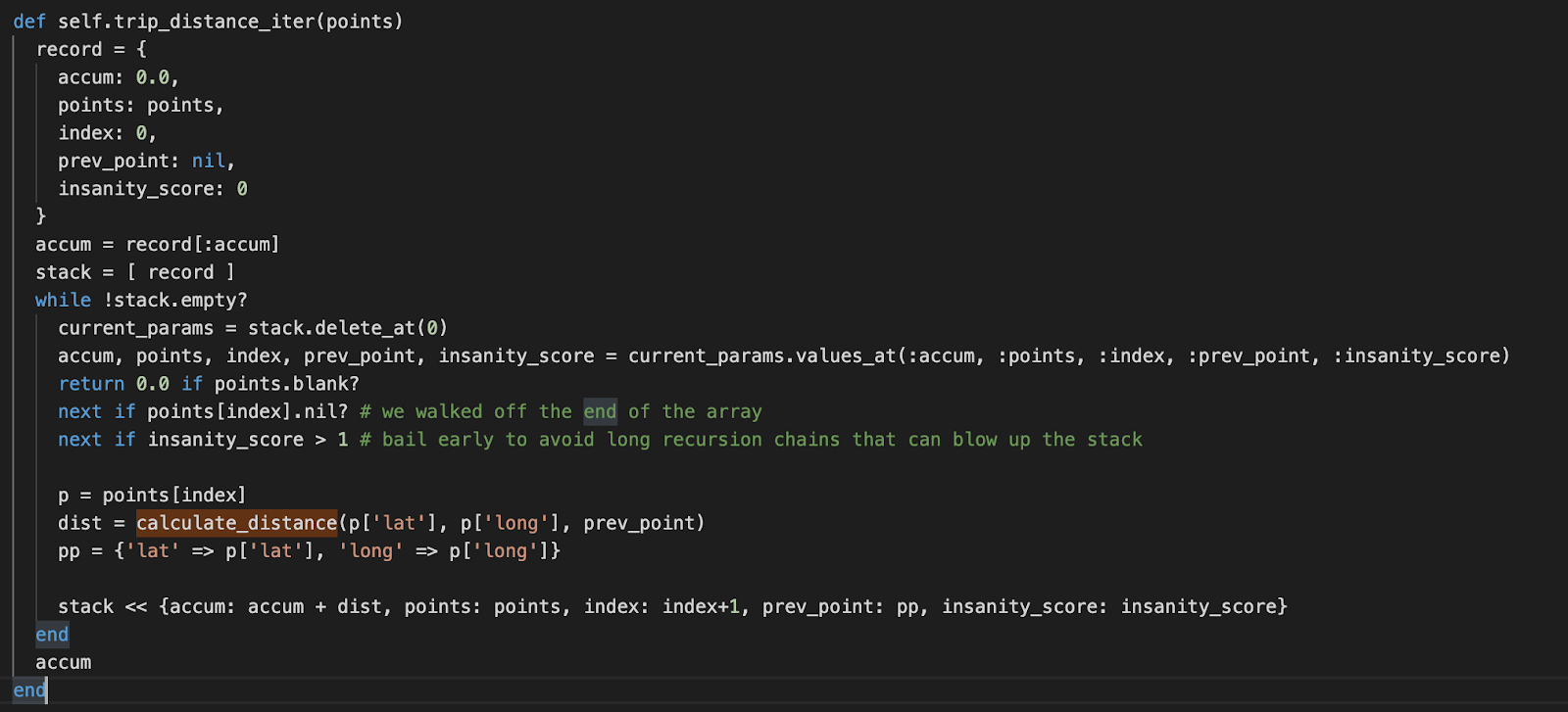
Task: Click the 'insanity_score: 0' hash entry
Action: (153, 189)
